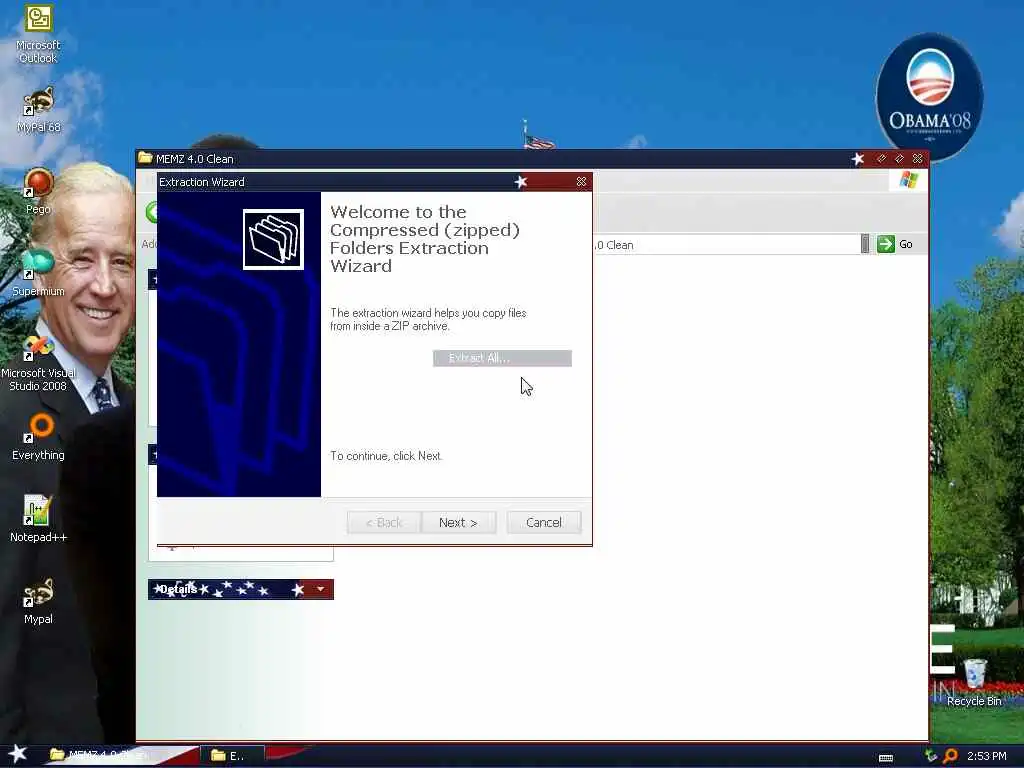Click Next in the Extraction Wizard
The height and width of the screenshot is (768, 1024).
pyautogui.click(x=458, y=522)
